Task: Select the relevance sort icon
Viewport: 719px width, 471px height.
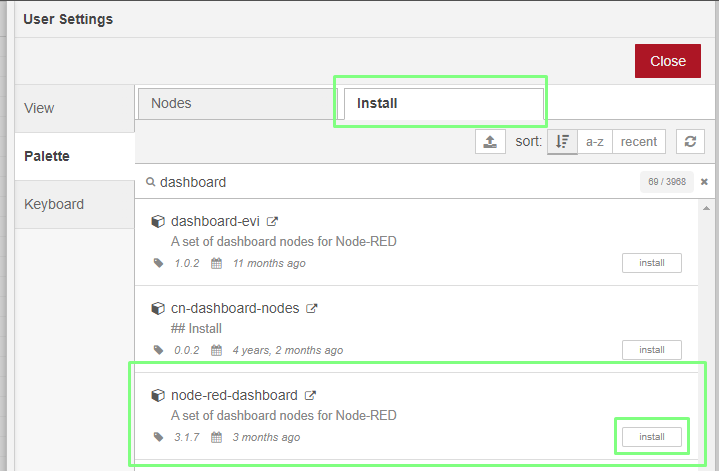Action: click(562, 141)
